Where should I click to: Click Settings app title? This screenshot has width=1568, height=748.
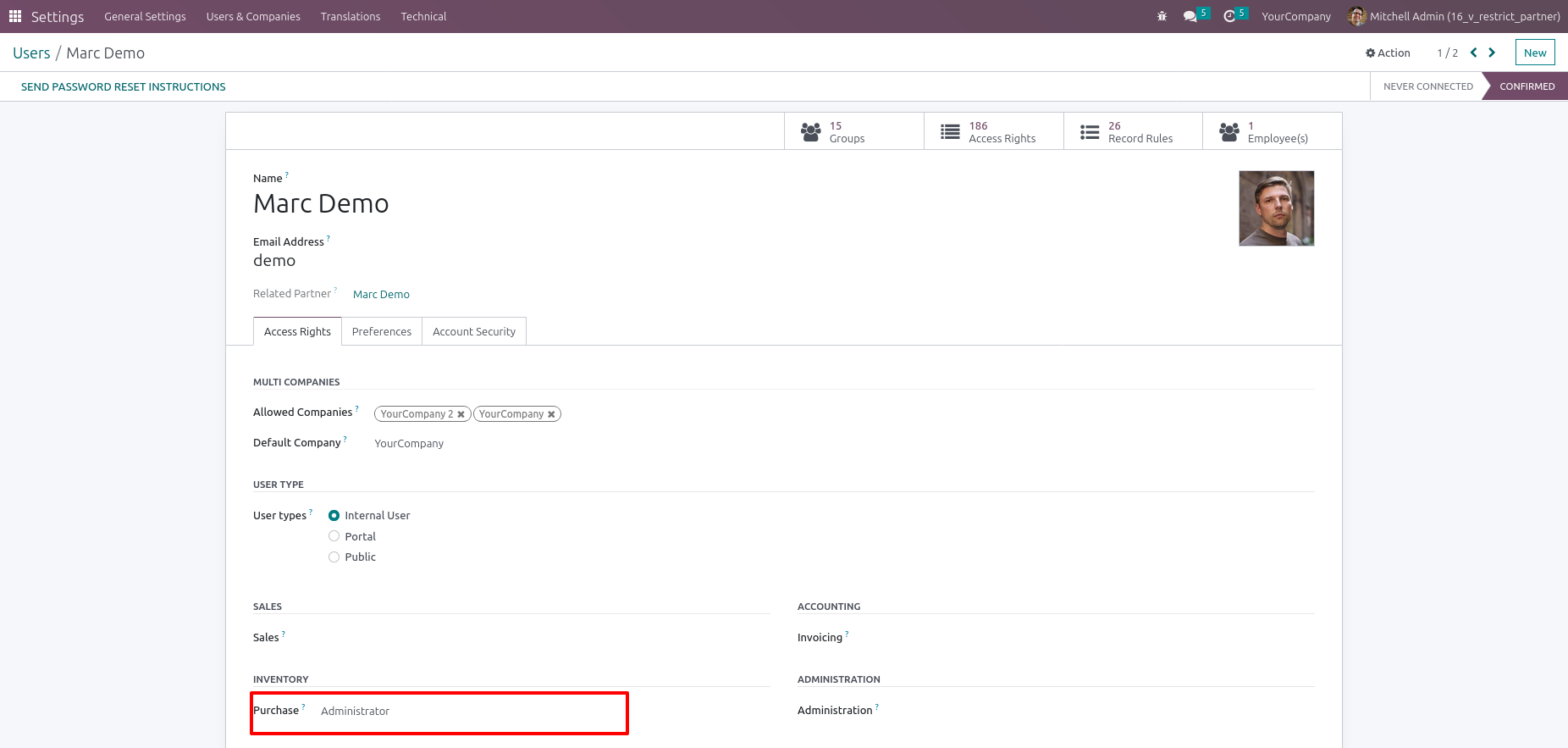[x=58, y=16]
